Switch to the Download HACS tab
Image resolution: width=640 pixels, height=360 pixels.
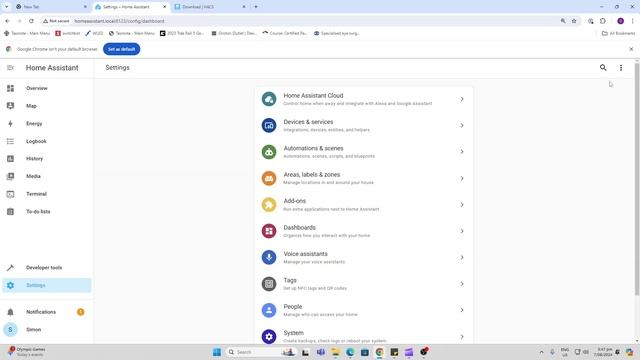pos(210,7)
